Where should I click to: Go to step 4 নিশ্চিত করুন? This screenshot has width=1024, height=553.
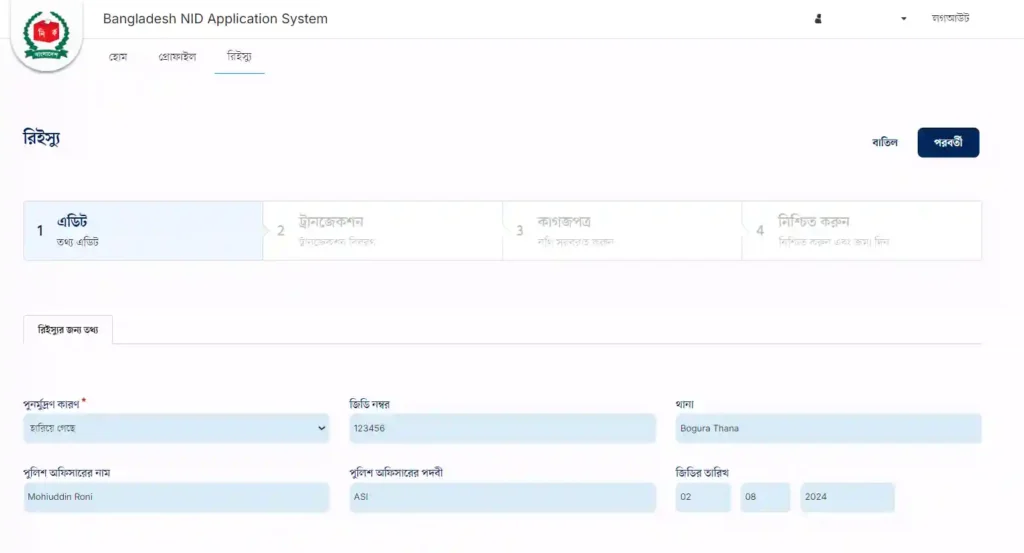pos(861,231)
